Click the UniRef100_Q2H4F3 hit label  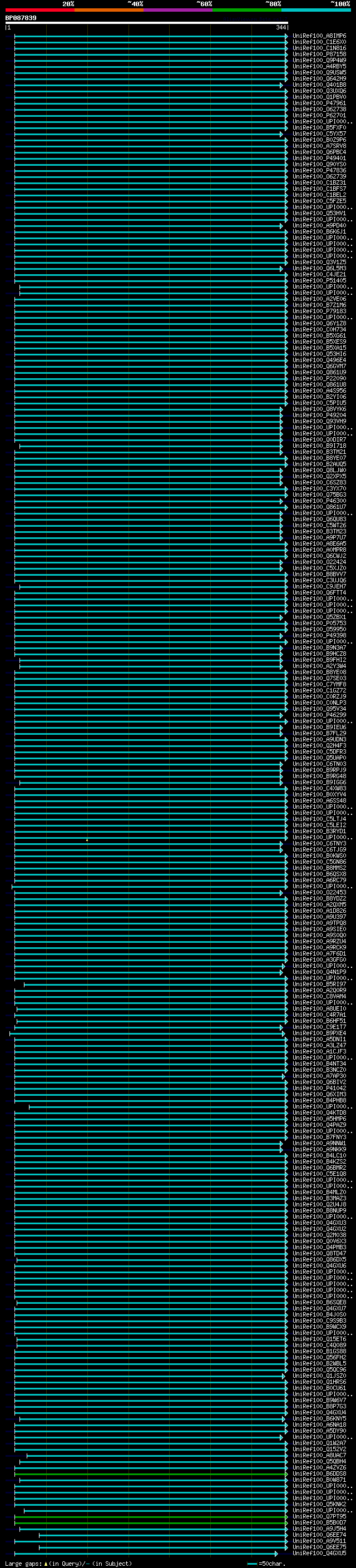pyautogui.click(x=319, y=746)
